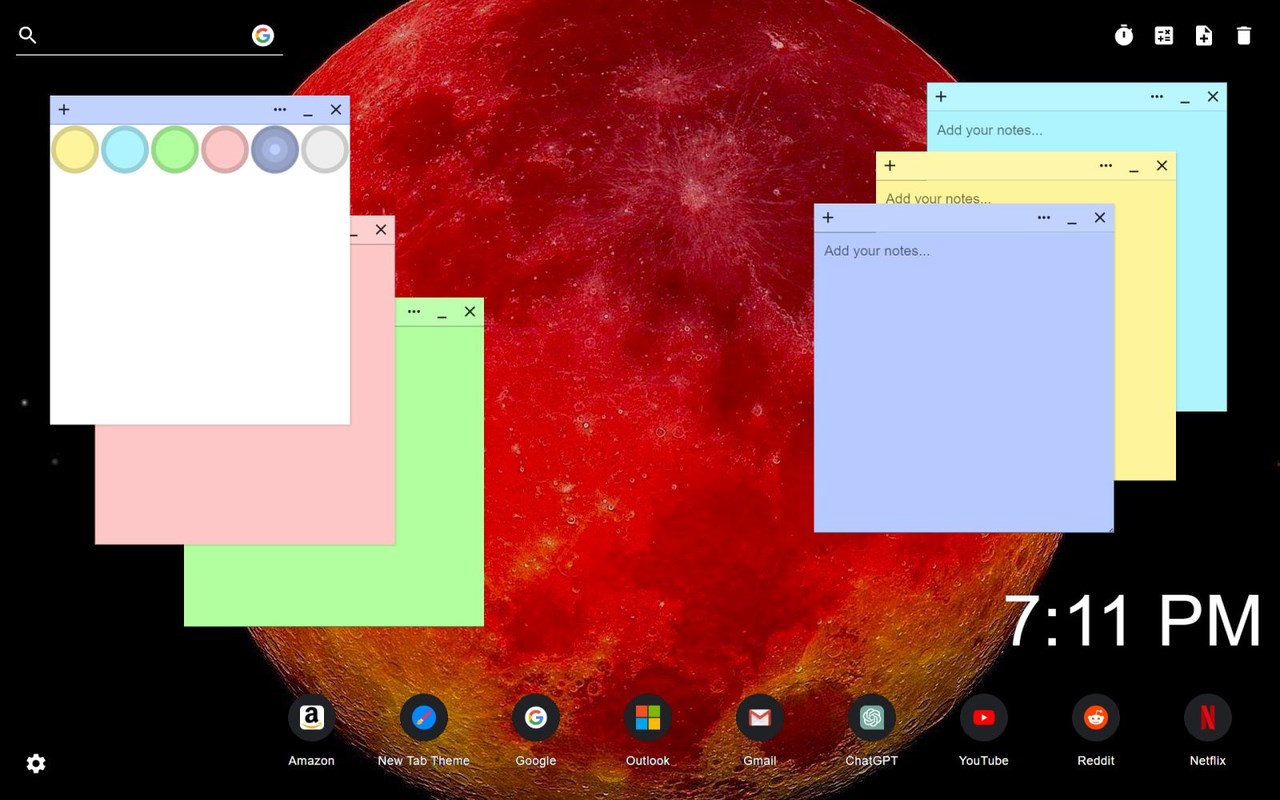Image resolution: width=1280 pixels, height=800 pixels.
Task: Choose the cyan color circle
Action: [x=125, y=150]
